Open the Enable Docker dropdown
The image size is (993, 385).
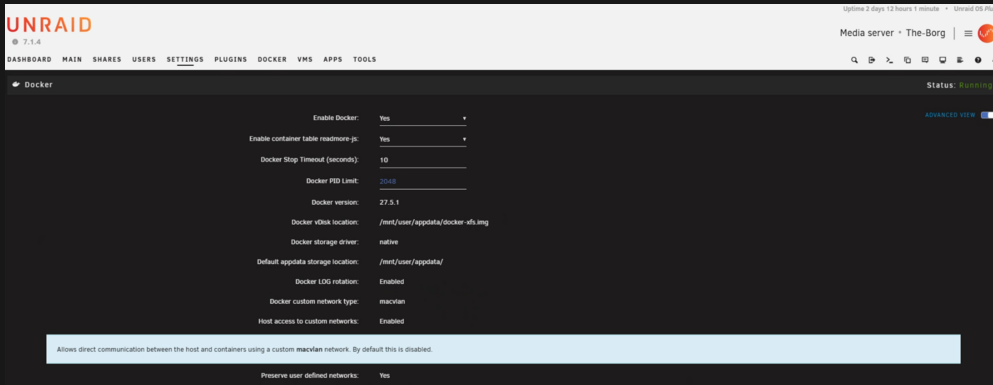point(422,118)
